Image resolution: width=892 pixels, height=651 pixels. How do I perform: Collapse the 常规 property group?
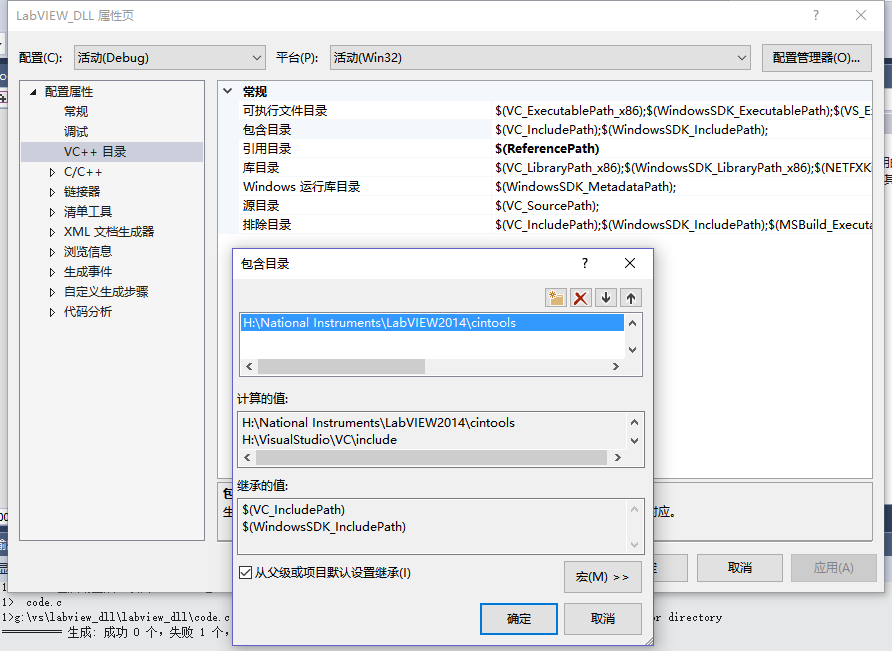228,91
